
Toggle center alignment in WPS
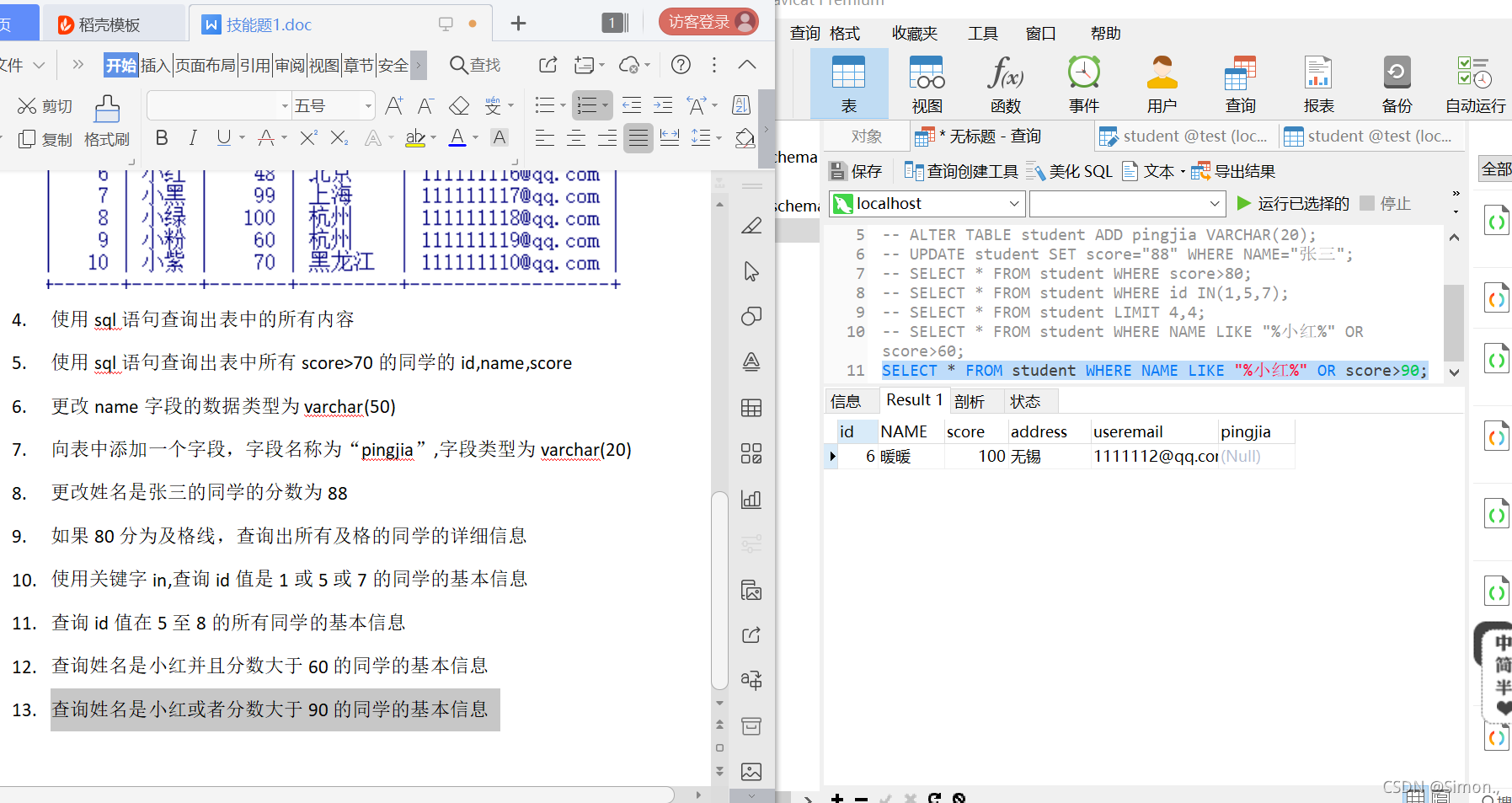[576, 137]
